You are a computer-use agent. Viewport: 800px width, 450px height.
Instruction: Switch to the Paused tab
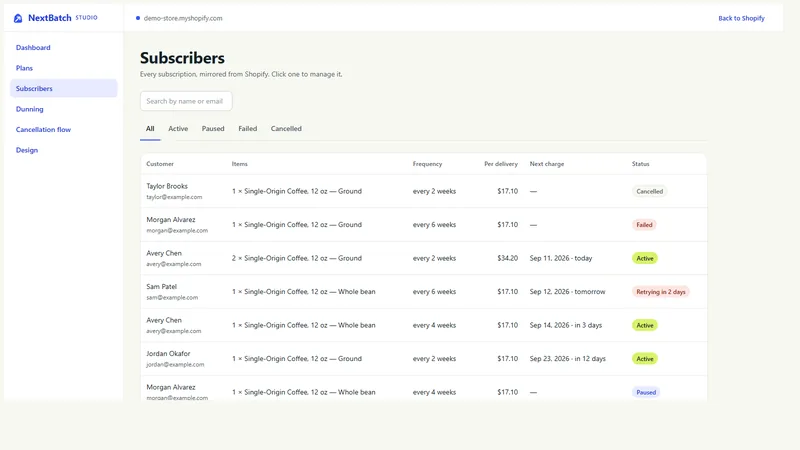(x=213, y=129)
